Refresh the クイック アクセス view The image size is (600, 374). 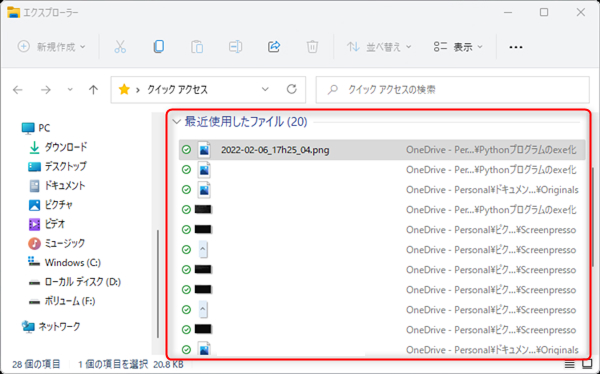pos(292,89)
